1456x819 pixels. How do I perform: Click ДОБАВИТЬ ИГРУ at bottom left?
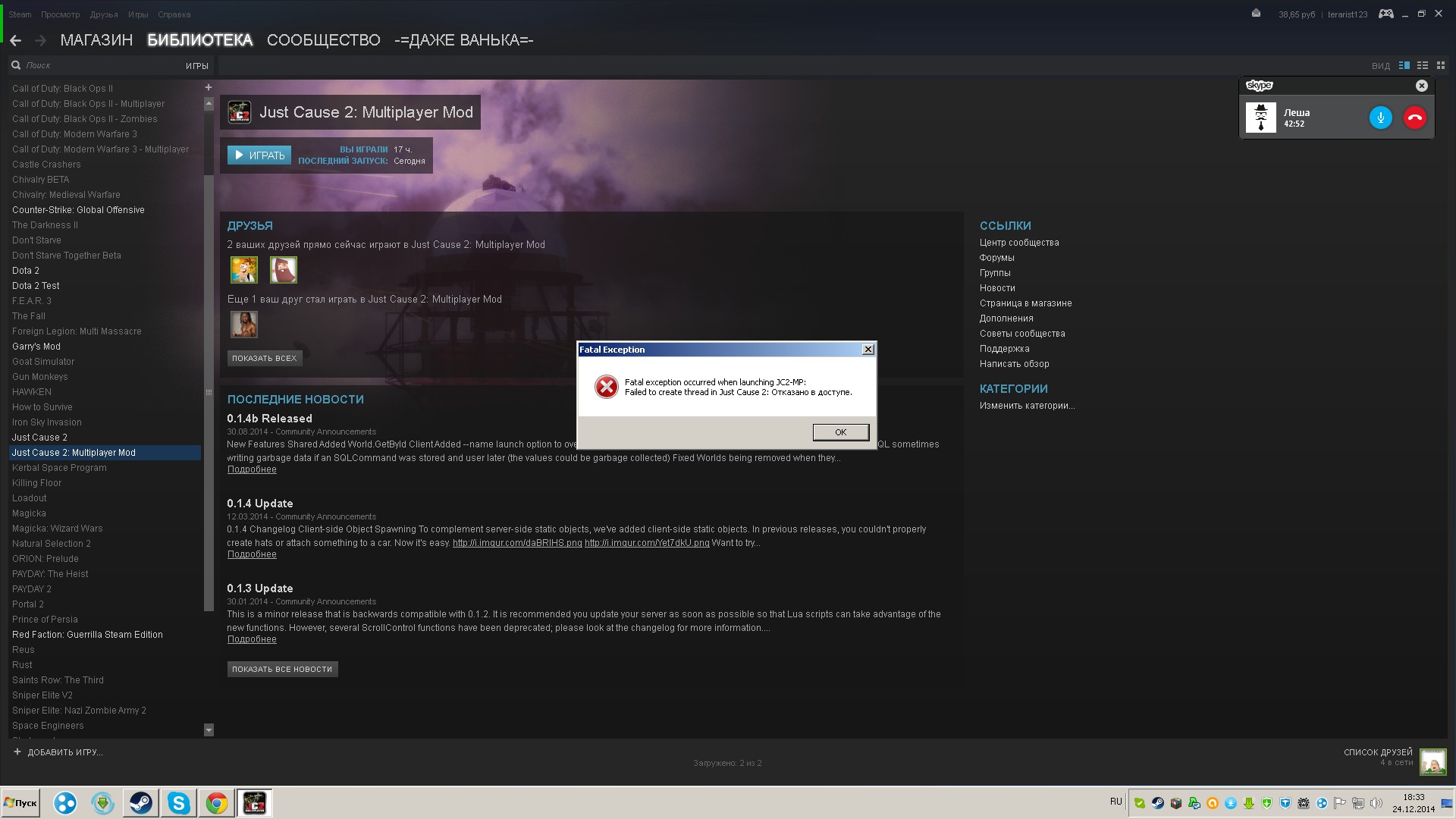point(58,752)
